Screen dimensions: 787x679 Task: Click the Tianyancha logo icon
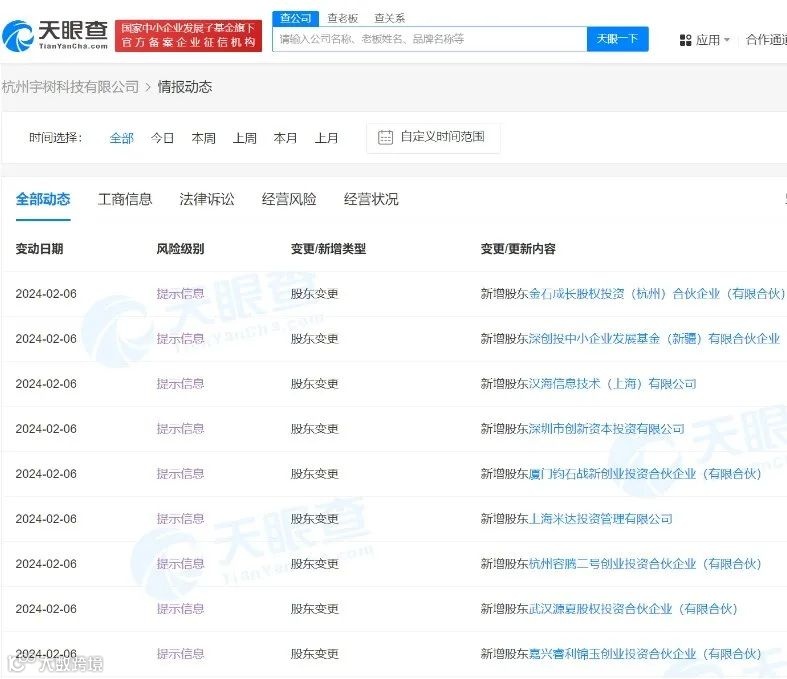click(x=18, y=36)
